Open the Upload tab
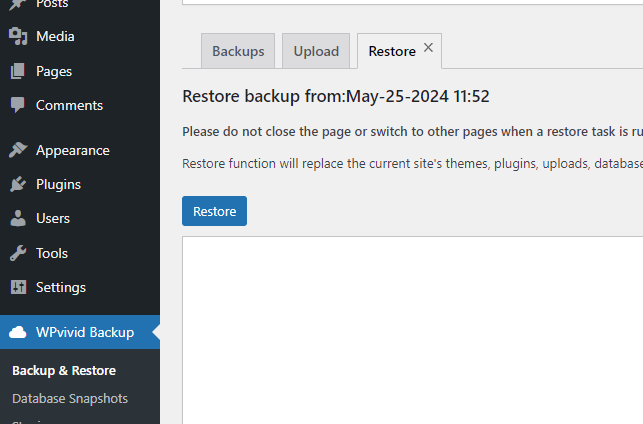The height and width of the screenshot is (424, 643). click(x=316, y=51)
